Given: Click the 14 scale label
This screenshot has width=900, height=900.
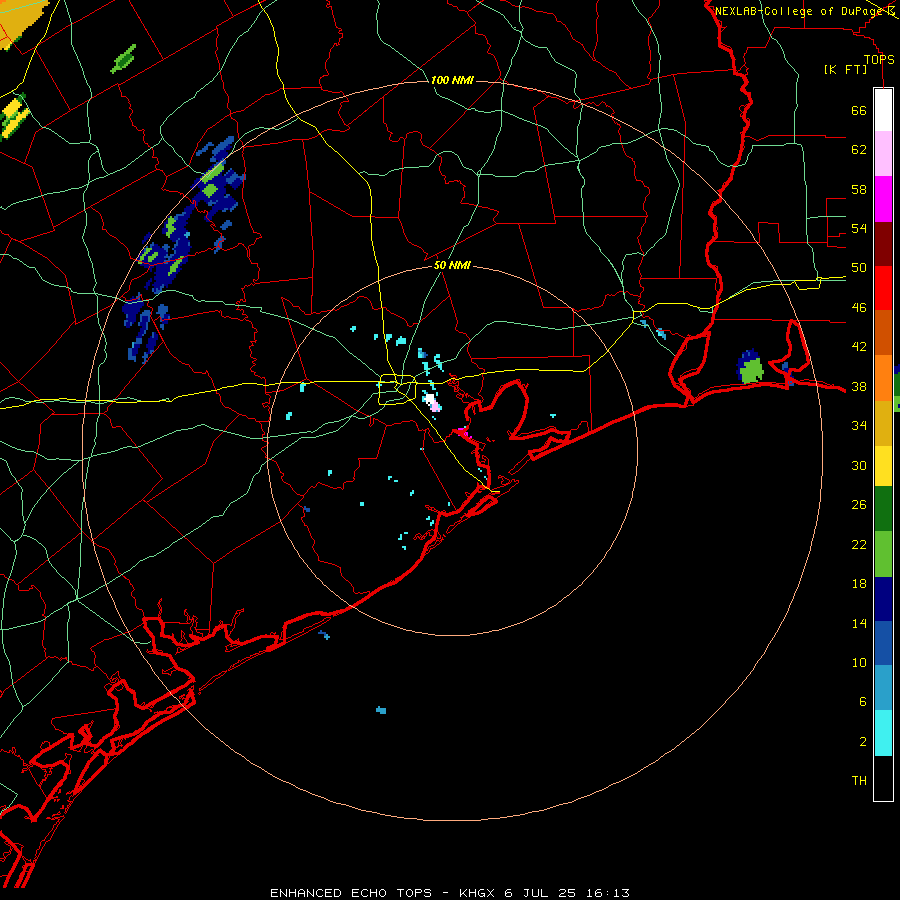Looking at the screenshot, I should pos(859,623).
